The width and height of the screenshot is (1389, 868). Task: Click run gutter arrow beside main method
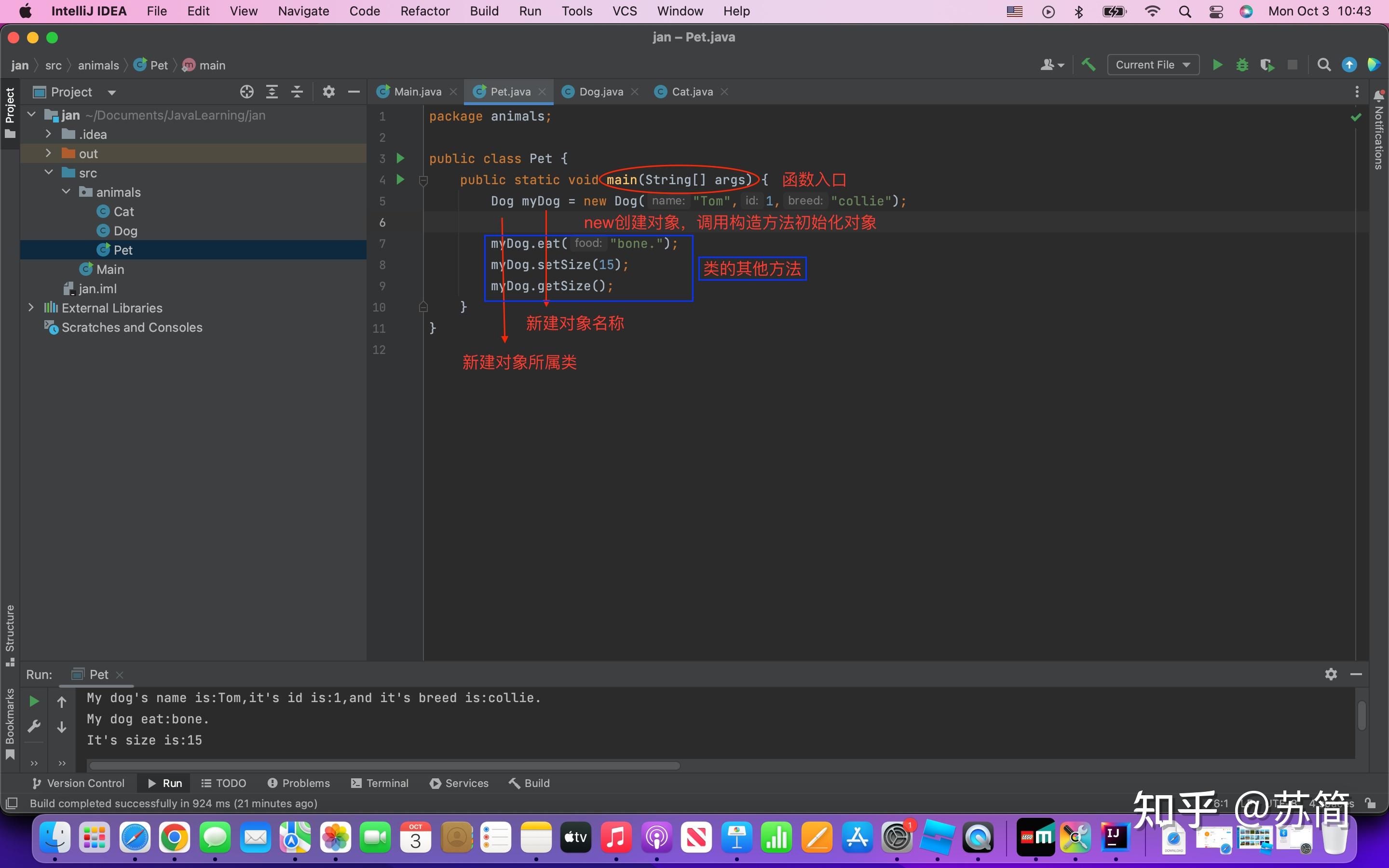[401, 180]
